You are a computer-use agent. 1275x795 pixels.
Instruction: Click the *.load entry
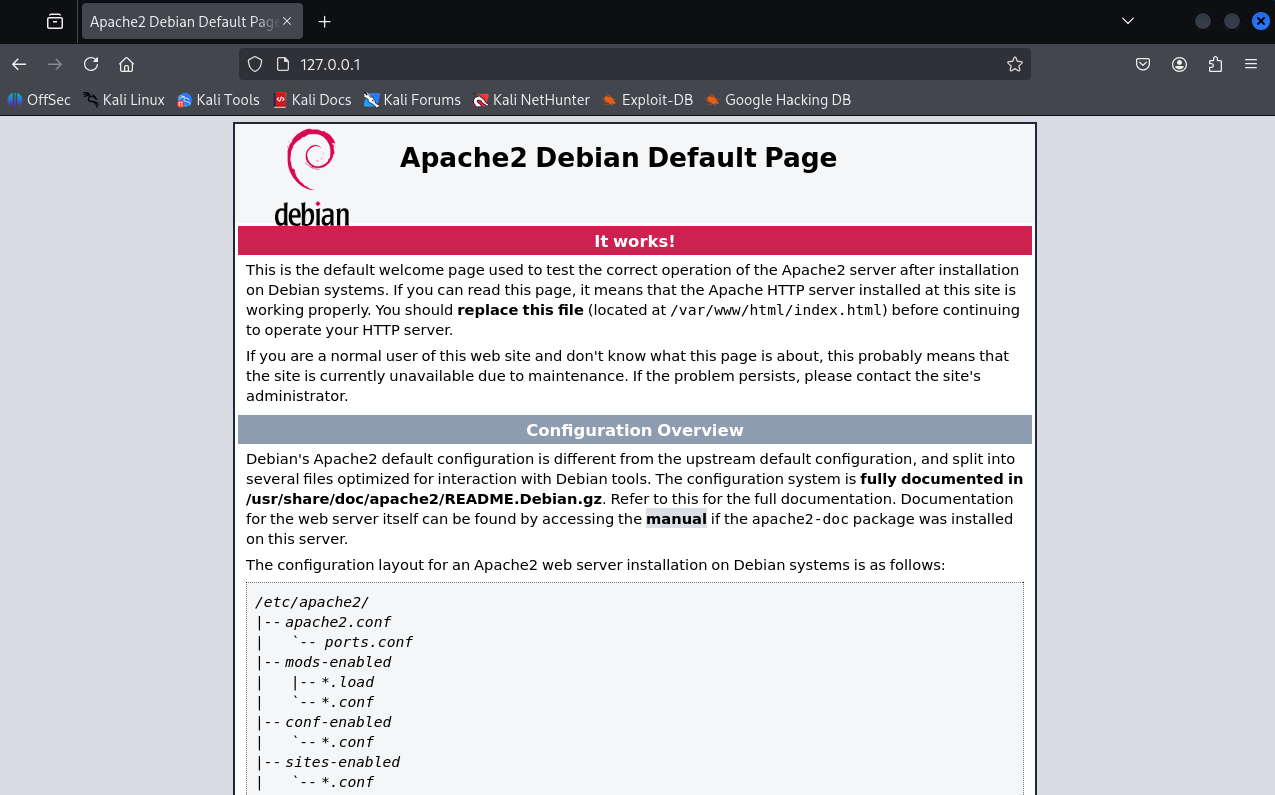(347, 682)
